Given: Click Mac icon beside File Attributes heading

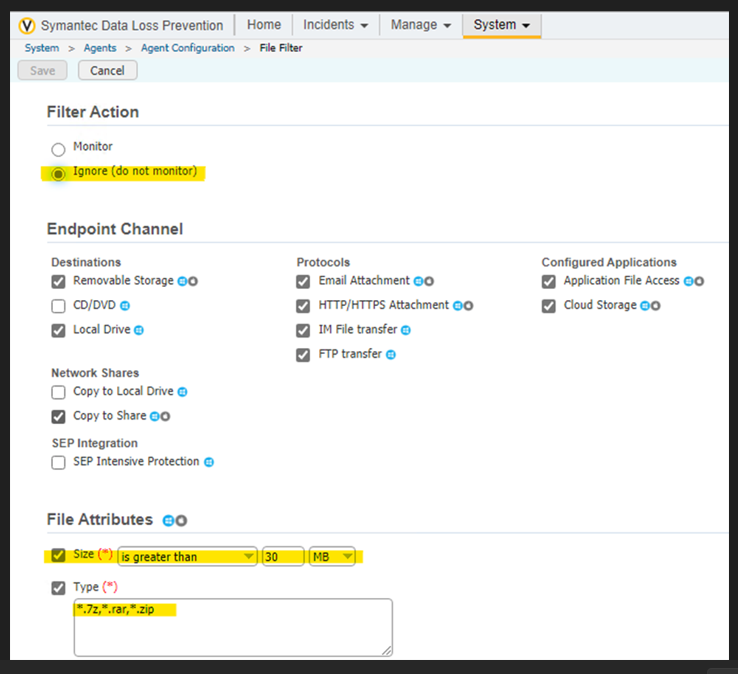Looking at the screenshot, I should click(x=181, y=521).
